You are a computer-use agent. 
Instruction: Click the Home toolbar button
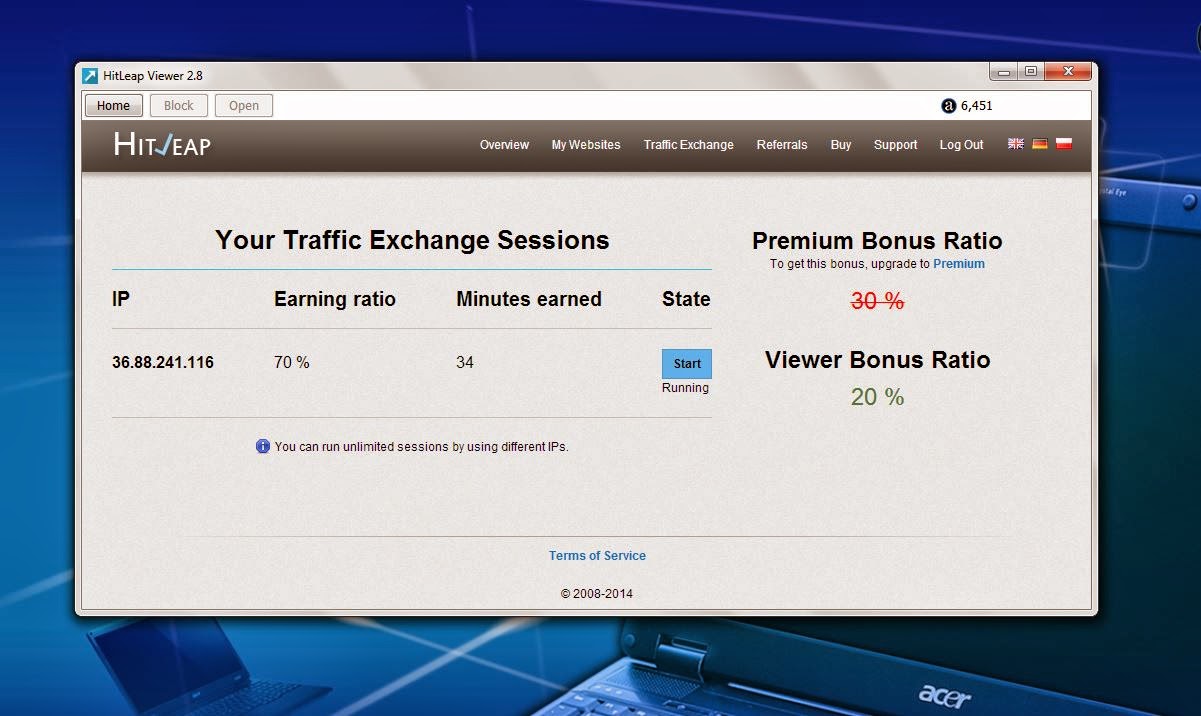[x=113, y=106]
